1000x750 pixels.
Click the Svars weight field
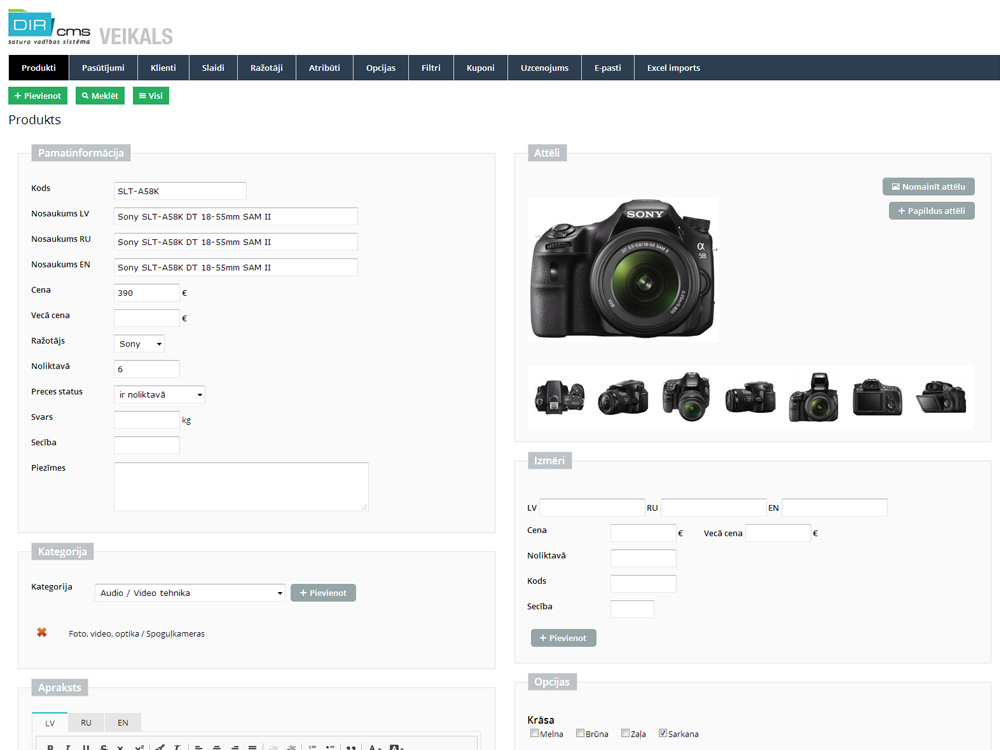point(147,420)
